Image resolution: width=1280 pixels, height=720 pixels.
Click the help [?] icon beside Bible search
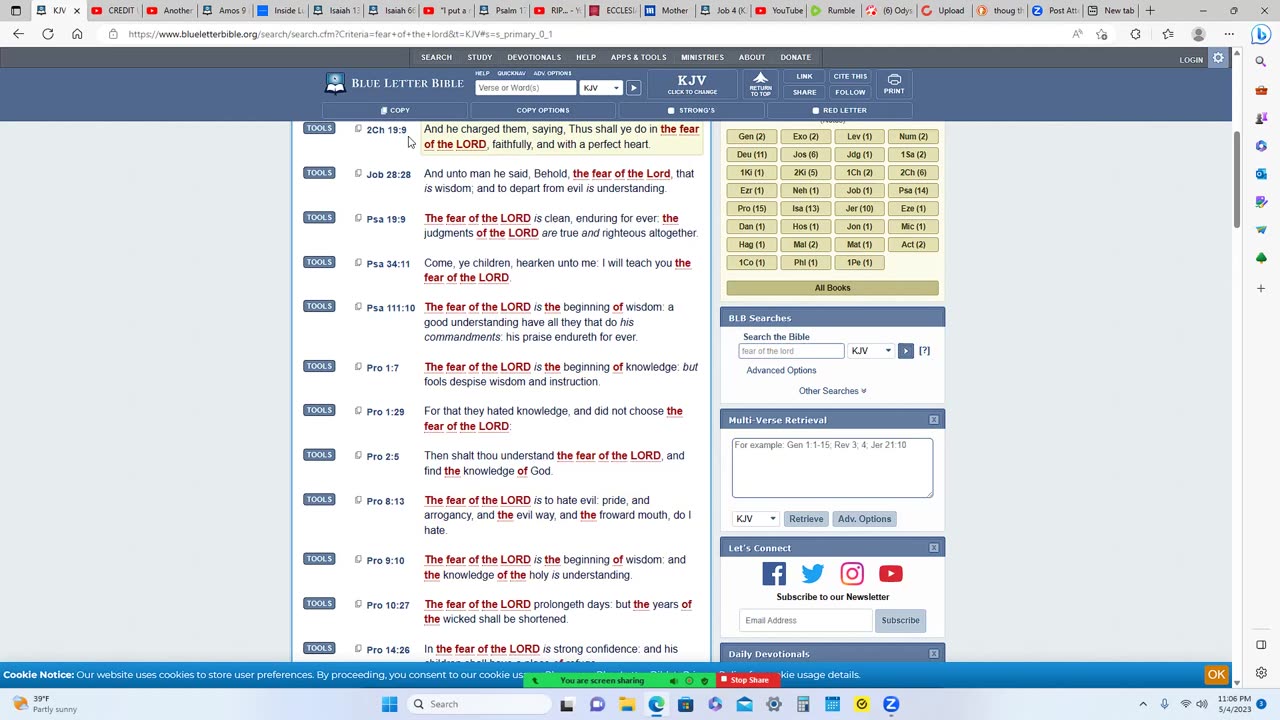click(x=924, y=351)
